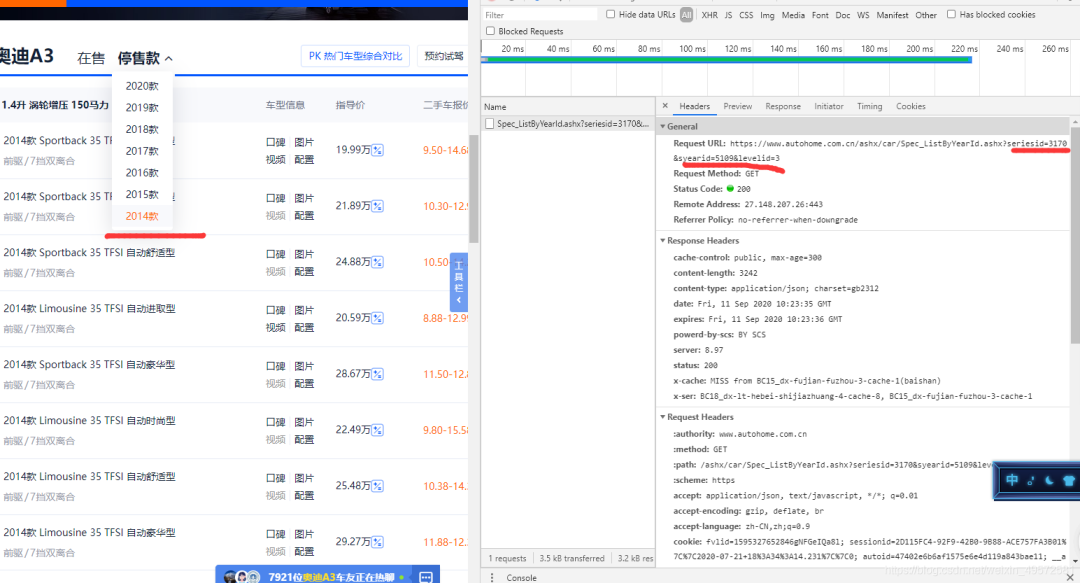Open loan calculator icon beside 25.48万
Image resolution: width=1080 pixels, height=583 pixels.
[377, 486]
